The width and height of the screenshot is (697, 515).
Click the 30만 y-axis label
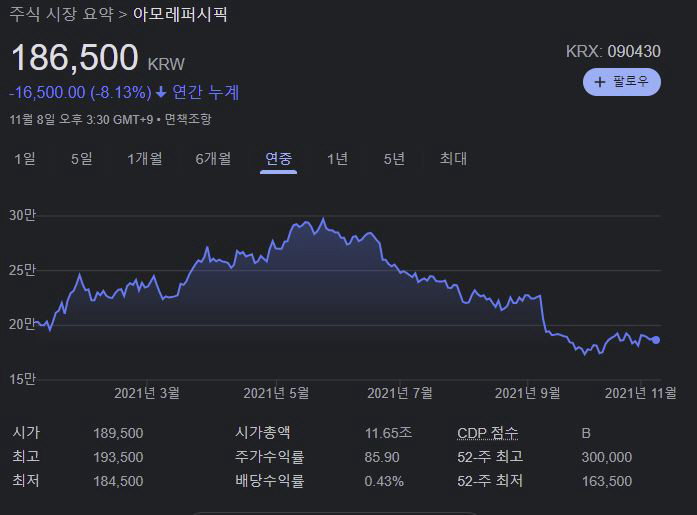pyautogui.click(x=22, y=216)
